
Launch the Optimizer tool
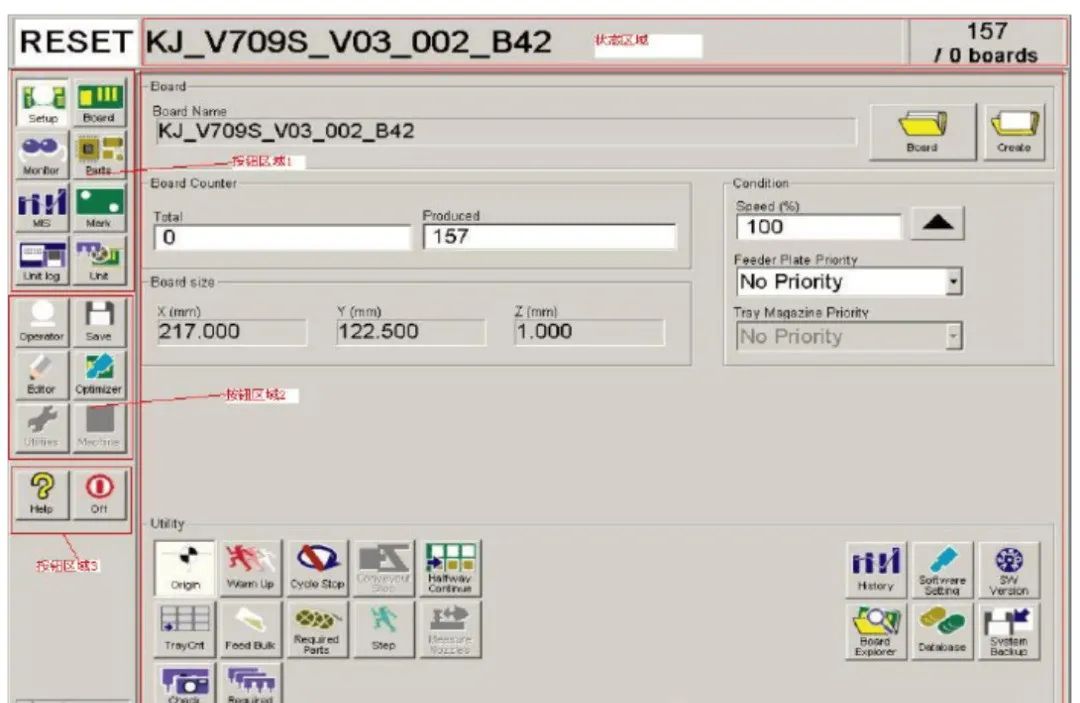[x=99, y=372]
